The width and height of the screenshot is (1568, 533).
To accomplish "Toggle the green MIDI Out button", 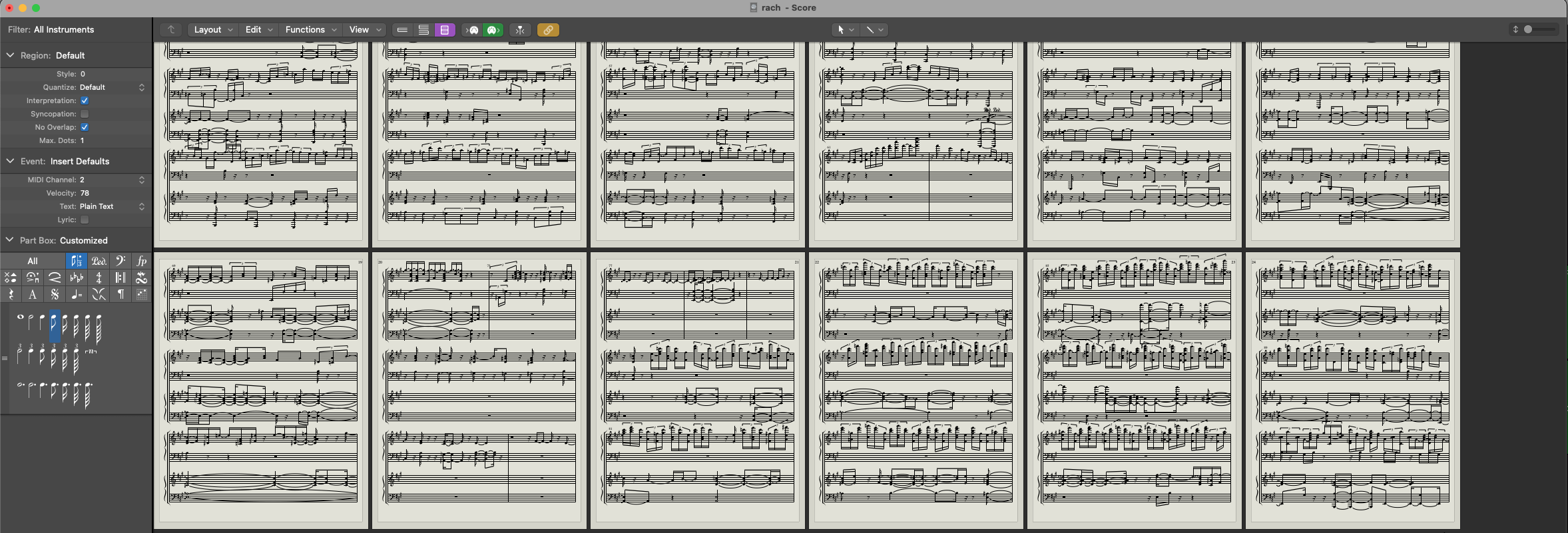I will [493, 30].
